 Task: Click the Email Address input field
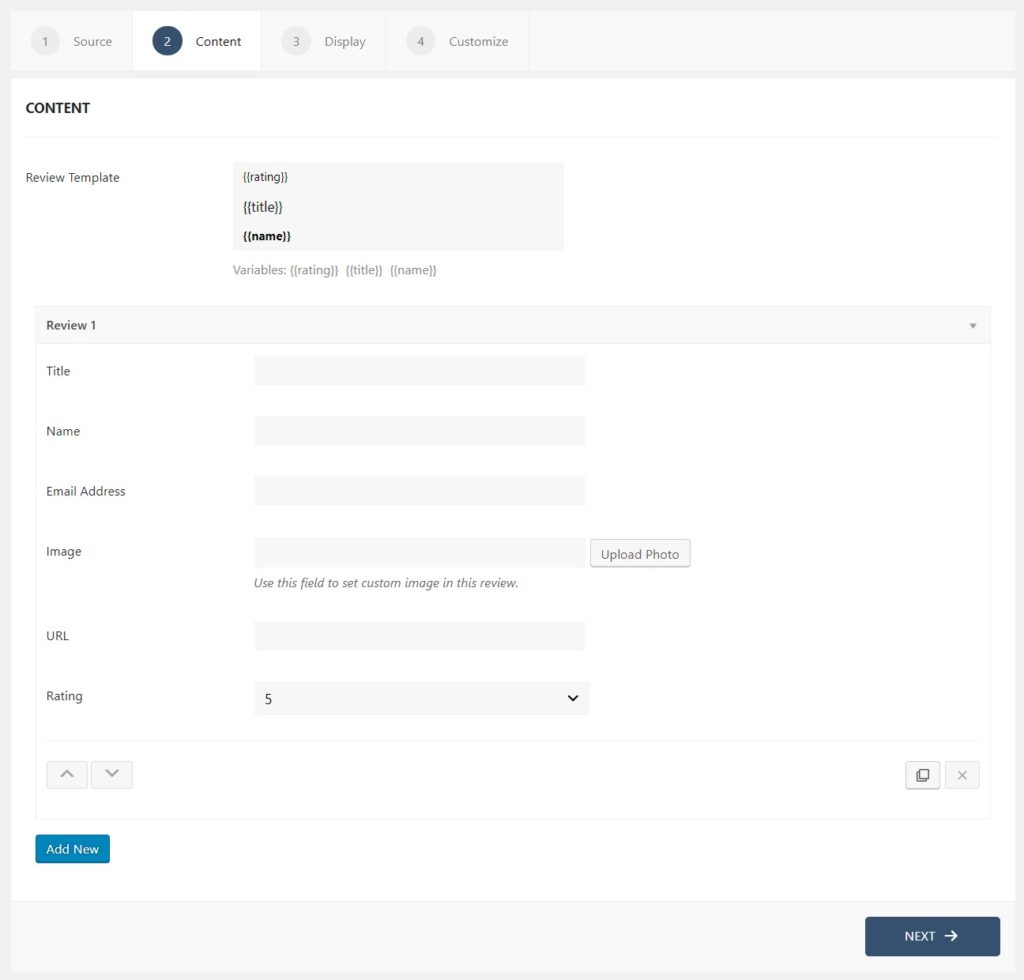point(420,491)
